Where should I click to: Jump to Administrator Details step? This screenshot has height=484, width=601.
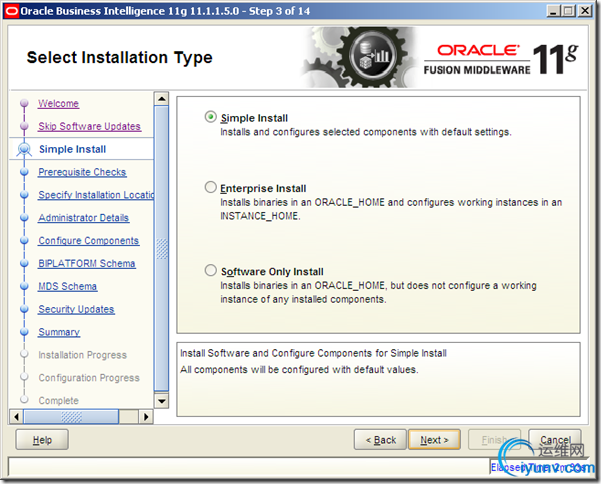click(84, 218)
